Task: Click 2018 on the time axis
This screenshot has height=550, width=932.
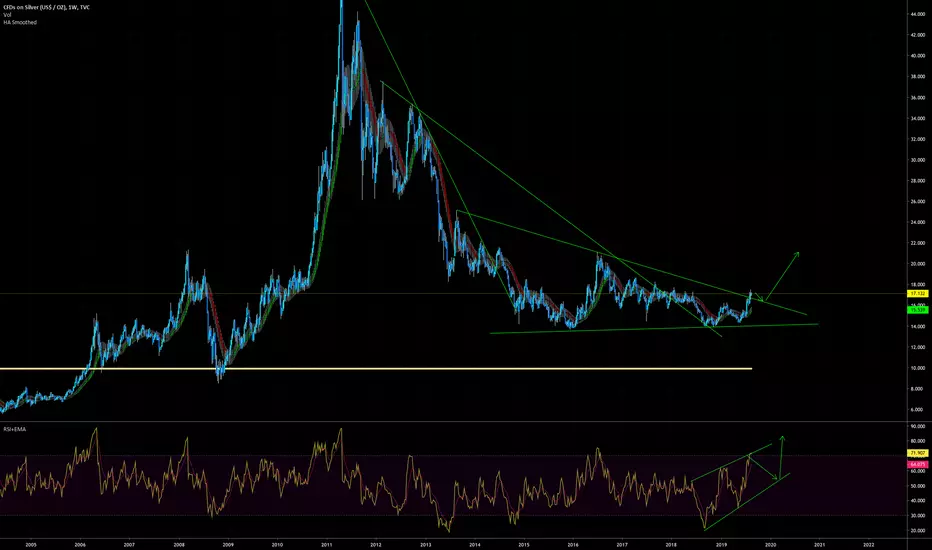Action: tap(672, 544)
